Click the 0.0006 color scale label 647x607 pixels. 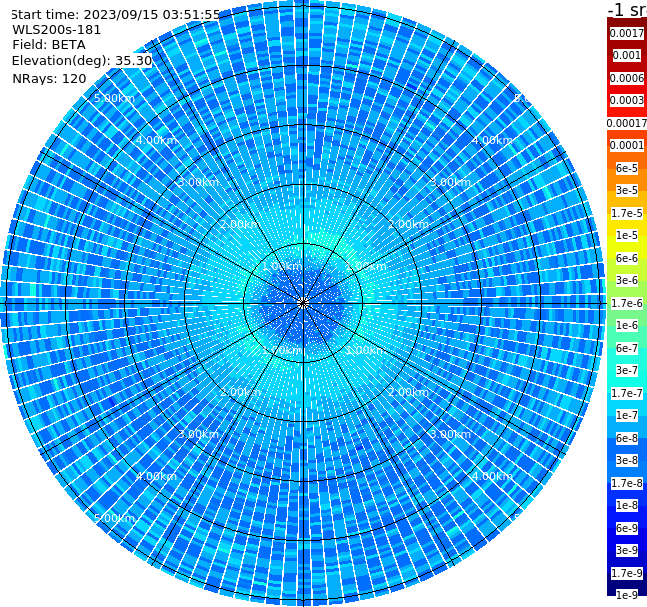click(627, 78)
